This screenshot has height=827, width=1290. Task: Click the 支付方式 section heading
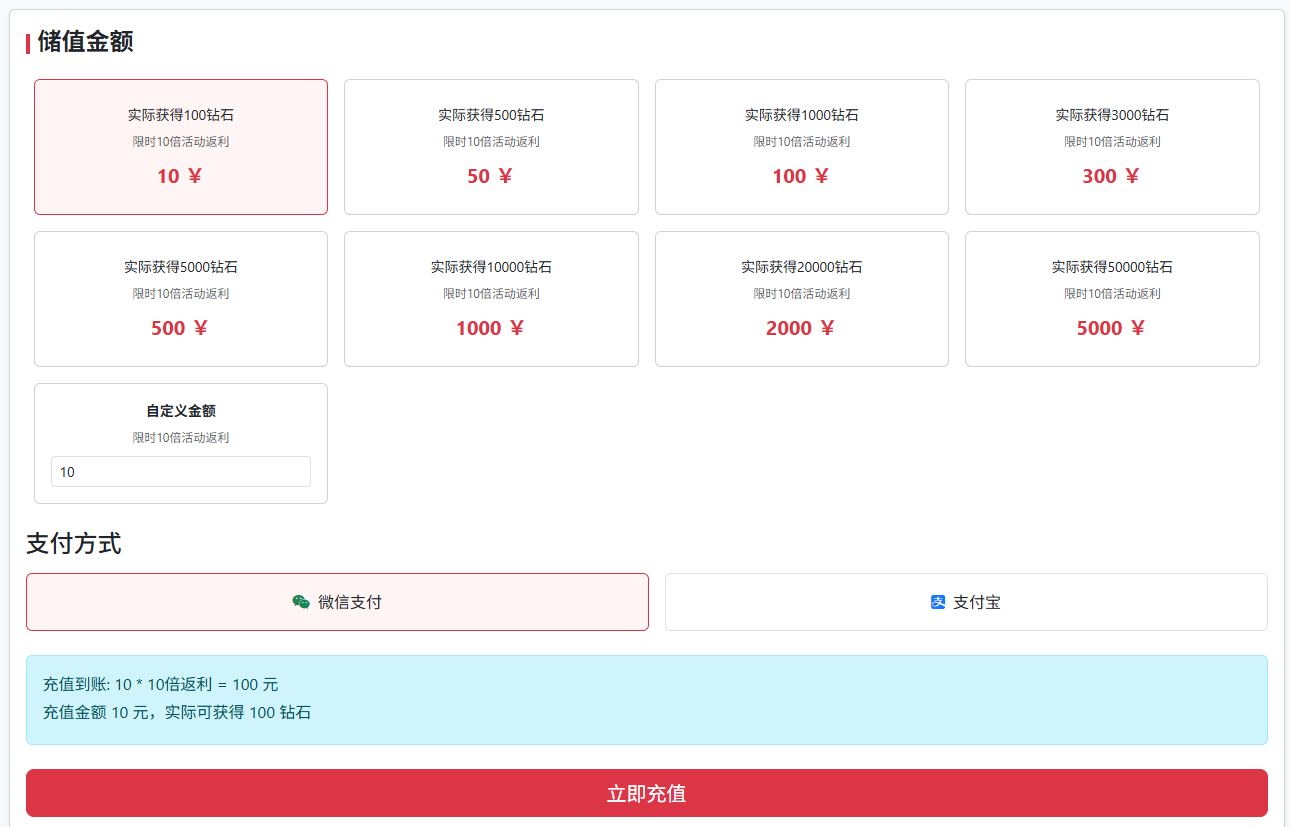point(74,544)
